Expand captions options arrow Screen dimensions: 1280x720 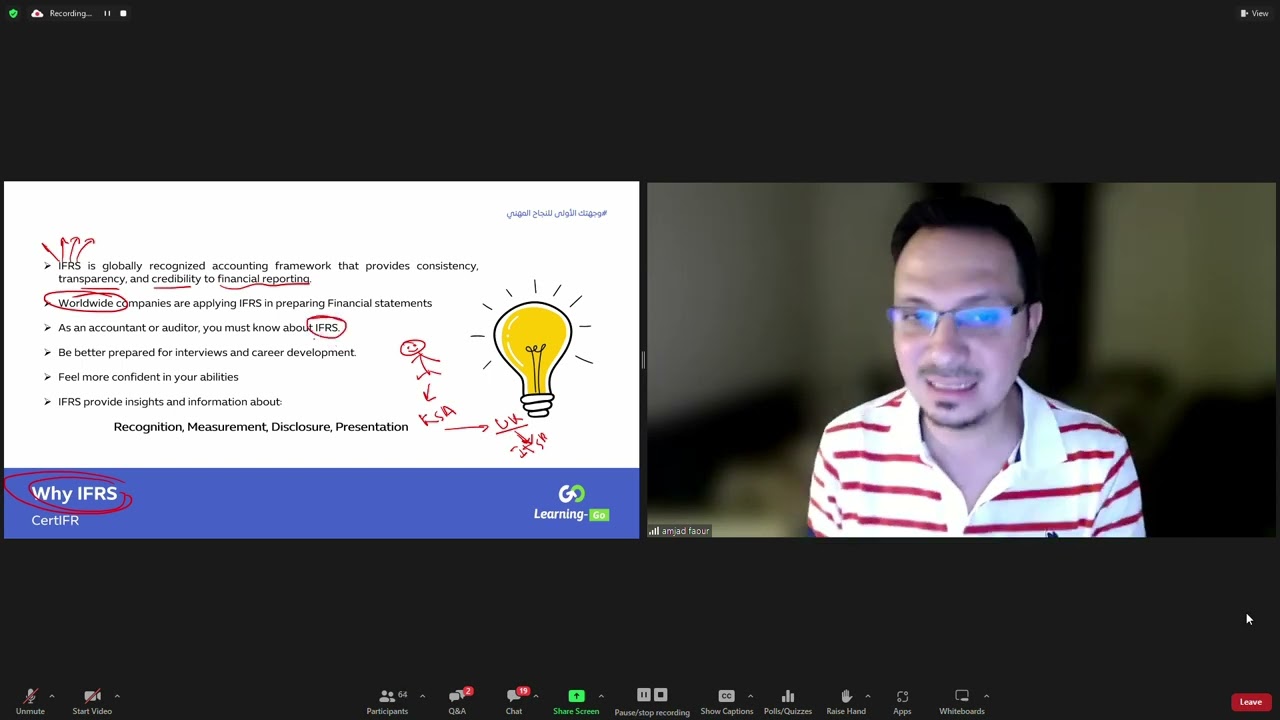[x=750, y=696]
